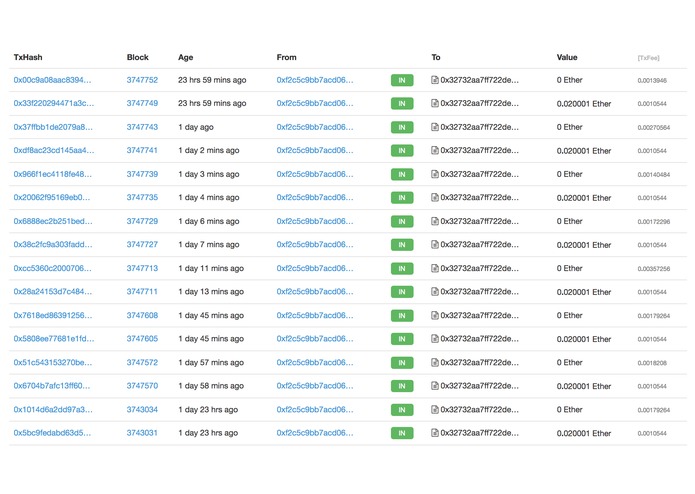Select age text '1 day 57 mins ago'

tap(211, 362)
